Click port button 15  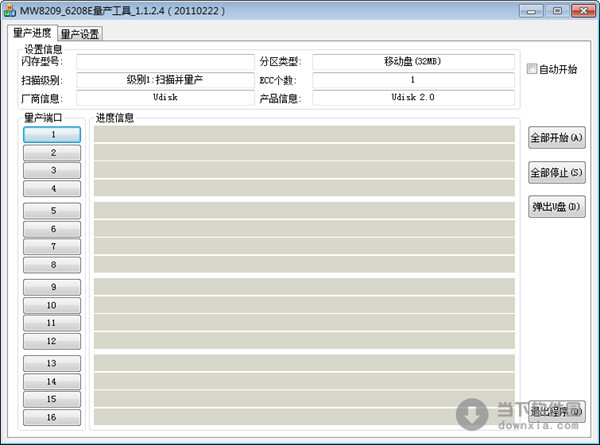(x=52, y=399)
